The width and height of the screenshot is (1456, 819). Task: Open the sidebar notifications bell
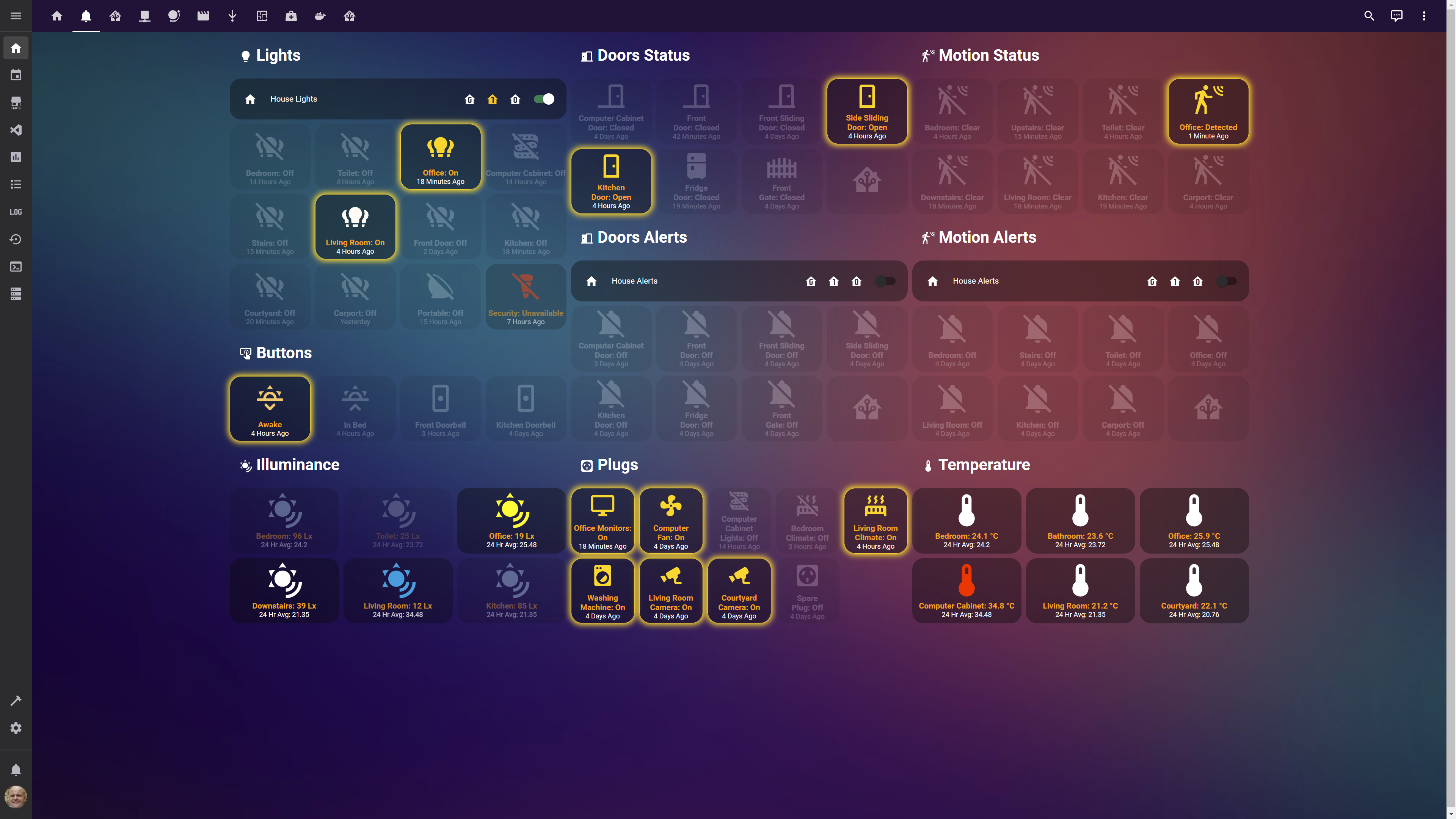pos(16,770)
